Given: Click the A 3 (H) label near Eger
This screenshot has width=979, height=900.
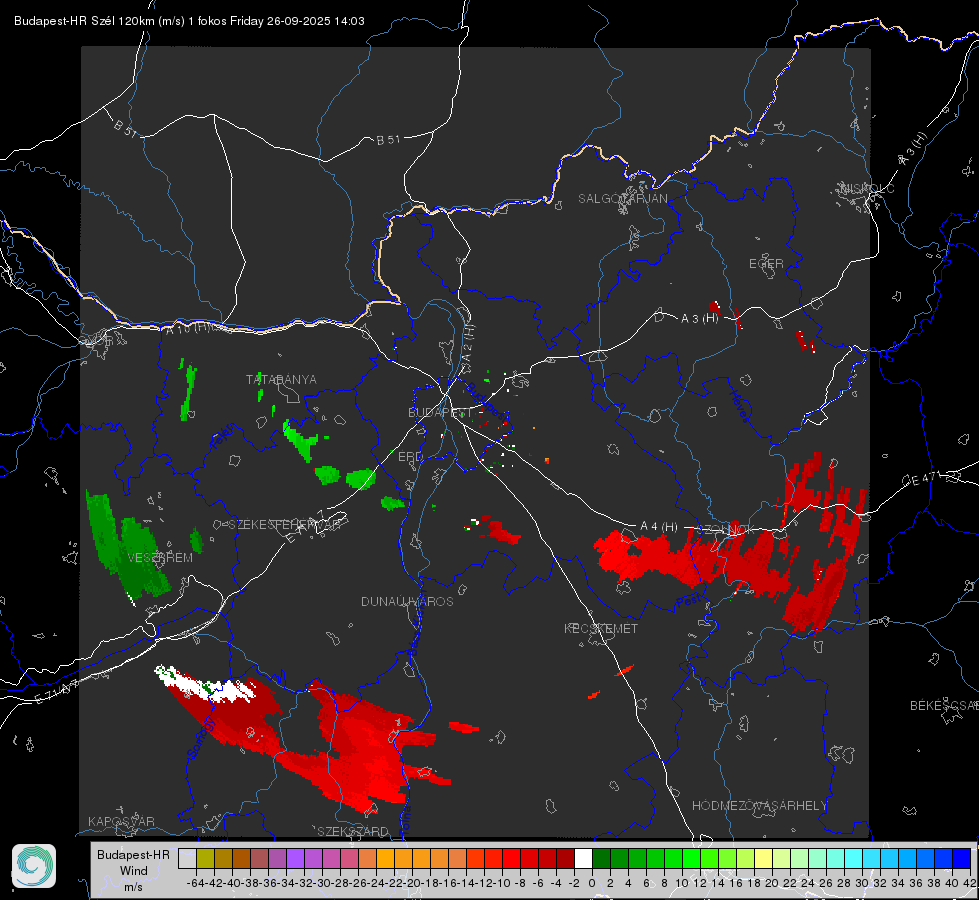Looking at the screenshot, I should click(x=699, y=319).
